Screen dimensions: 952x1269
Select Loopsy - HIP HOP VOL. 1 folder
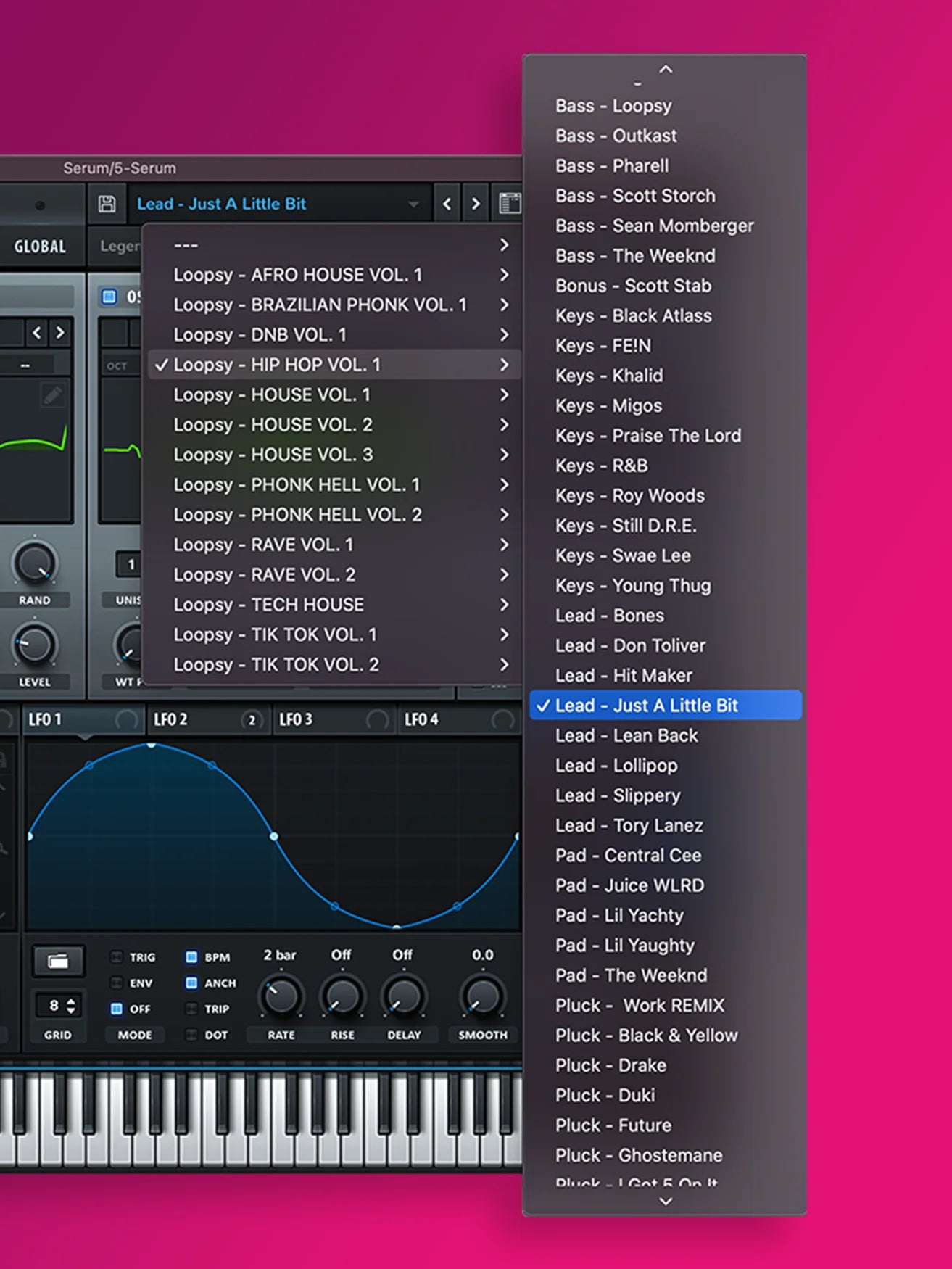334,365
